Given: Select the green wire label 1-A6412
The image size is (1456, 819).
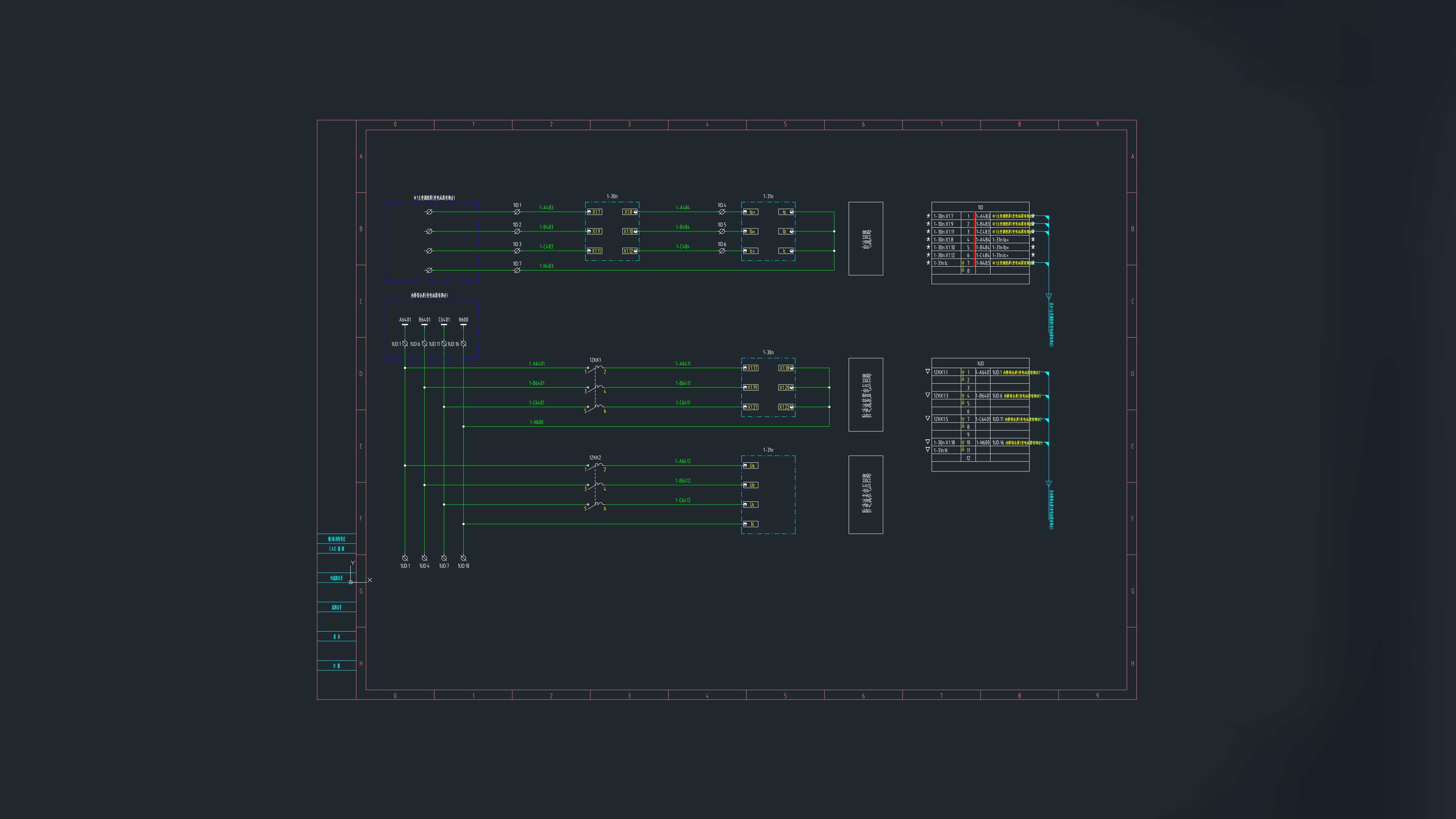Looking at the screenshot, I should pyautogui.click(x=683, y=461).
